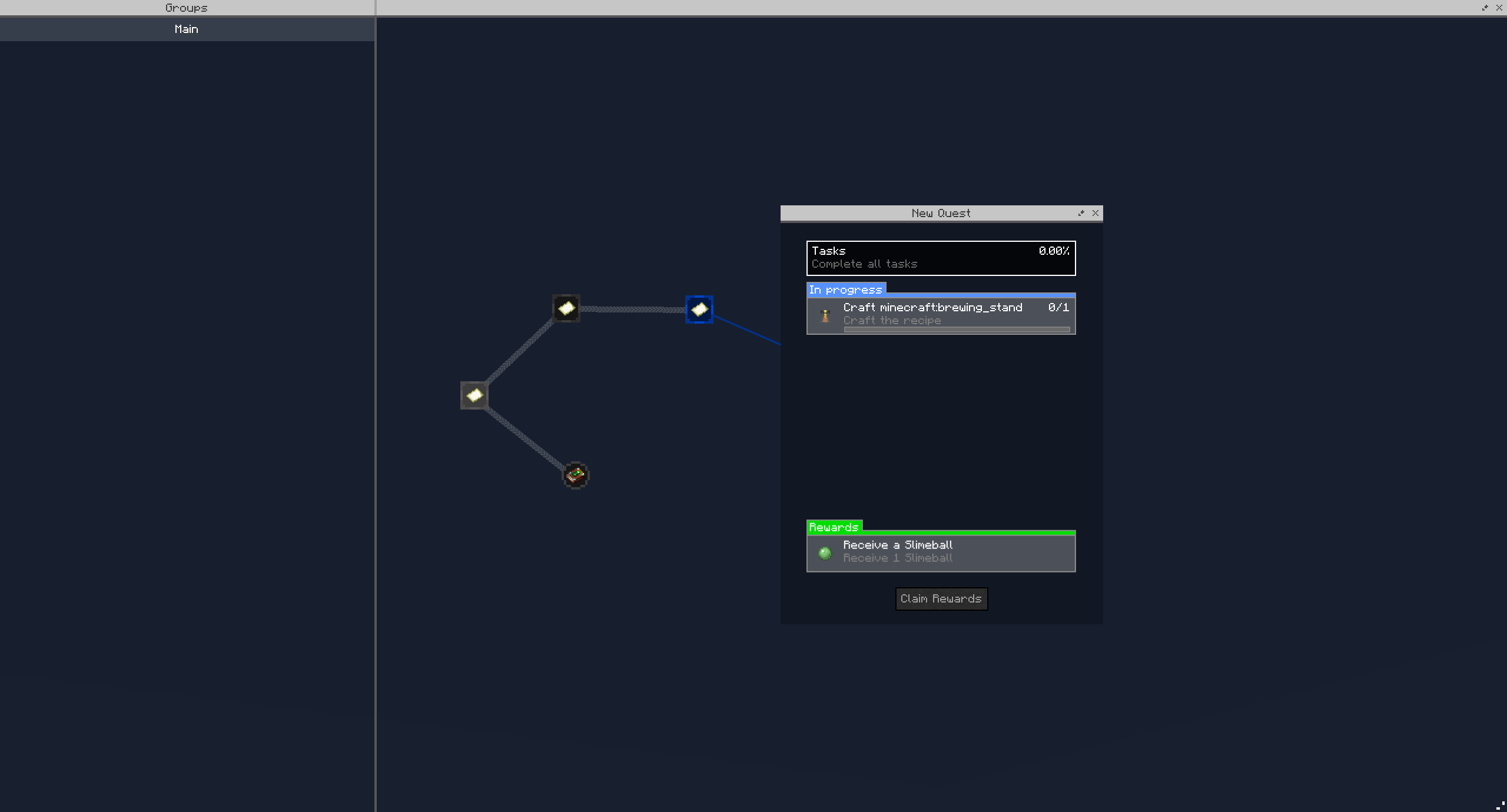The height and width of the screenshot is (812, 1507).
Task: Click the pin icon at top right of screen
Action: pyautogui.click(x=1485, y=8)
